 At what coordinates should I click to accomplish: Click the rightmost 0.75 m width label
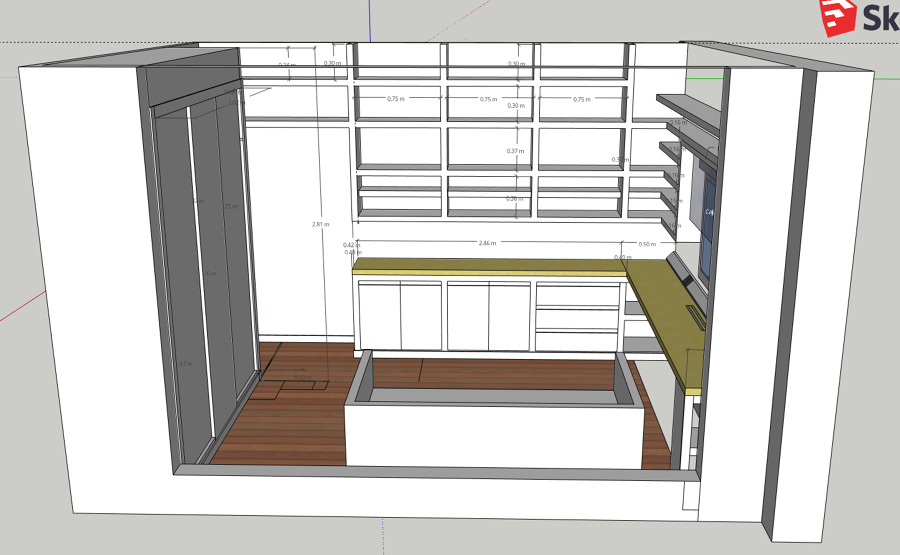tap(581, 99)
